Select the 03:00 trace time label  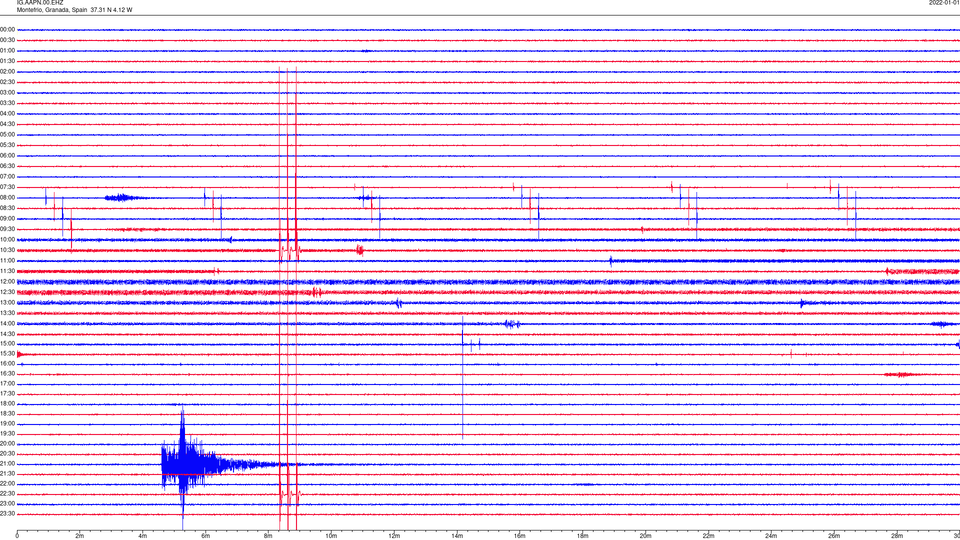[x=8, y=92]
